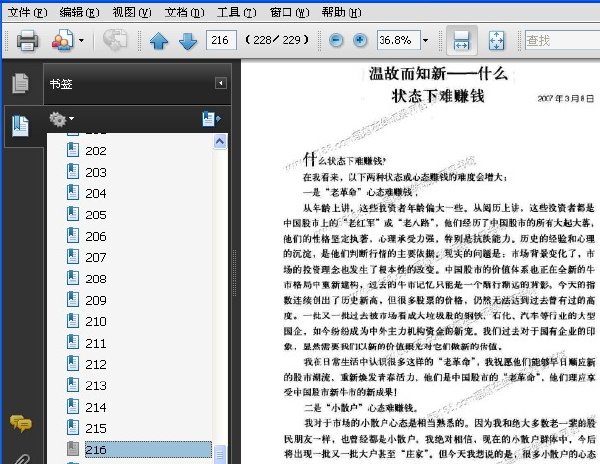Go to previous page with up arrow
The image size is (600, 464).
(x=159, y=41)
